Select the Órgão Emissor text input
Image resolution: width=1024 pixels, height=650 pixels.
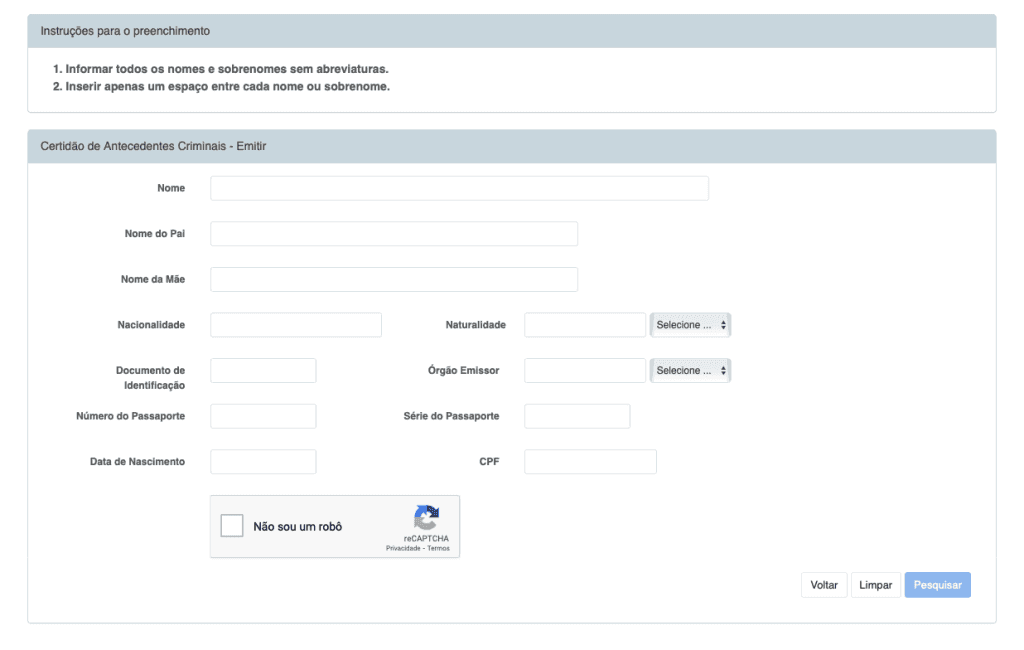(x=585, y=370)
